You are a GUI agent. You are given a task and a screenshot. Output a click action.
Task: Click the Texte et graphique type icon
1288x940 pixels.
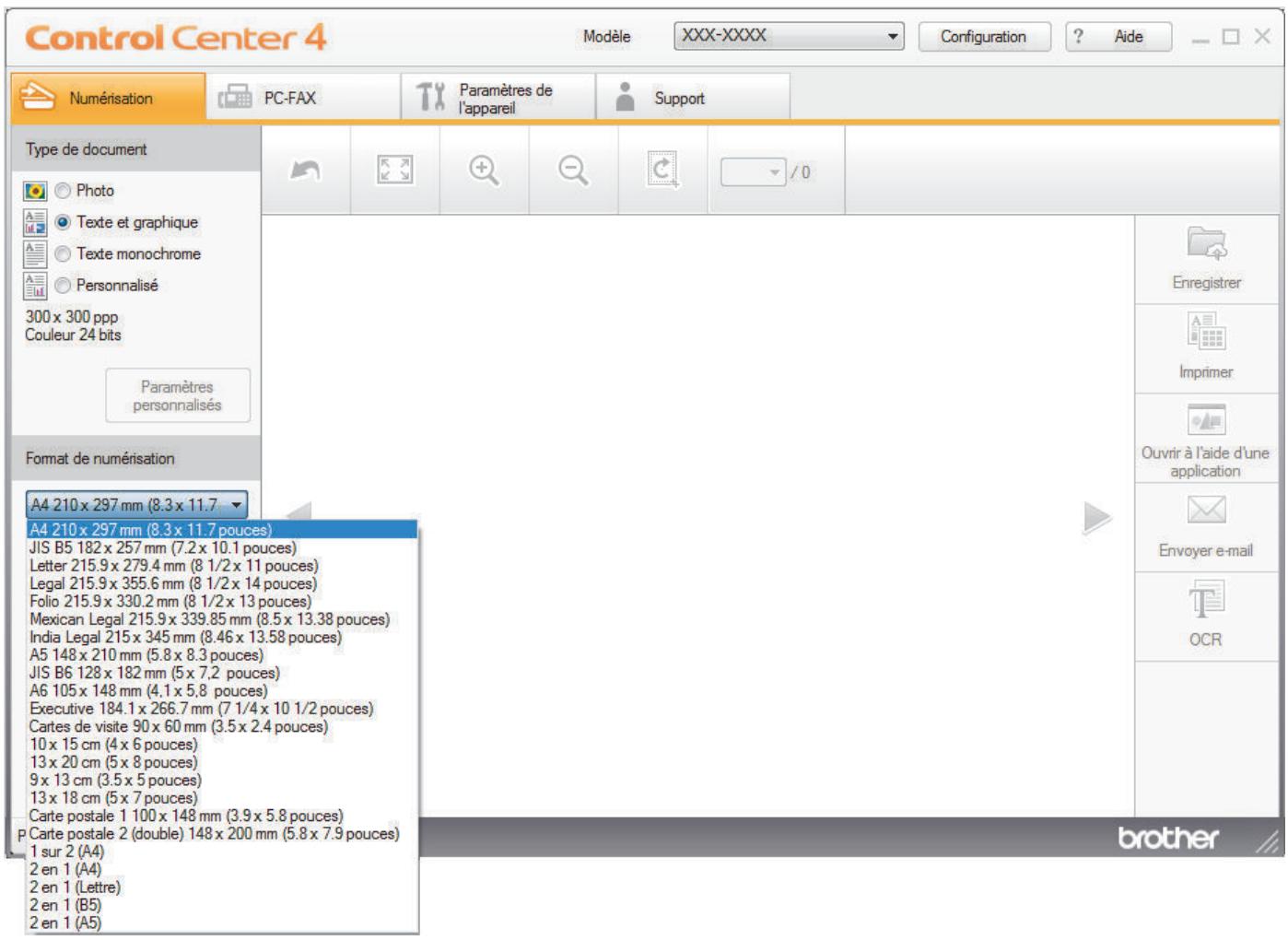click(x=35, y=222)
